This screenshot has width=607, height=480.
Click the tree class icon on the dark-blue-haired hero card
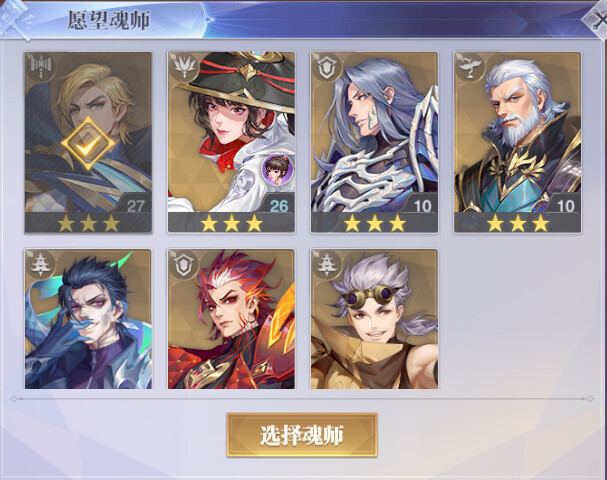[41, 264]
